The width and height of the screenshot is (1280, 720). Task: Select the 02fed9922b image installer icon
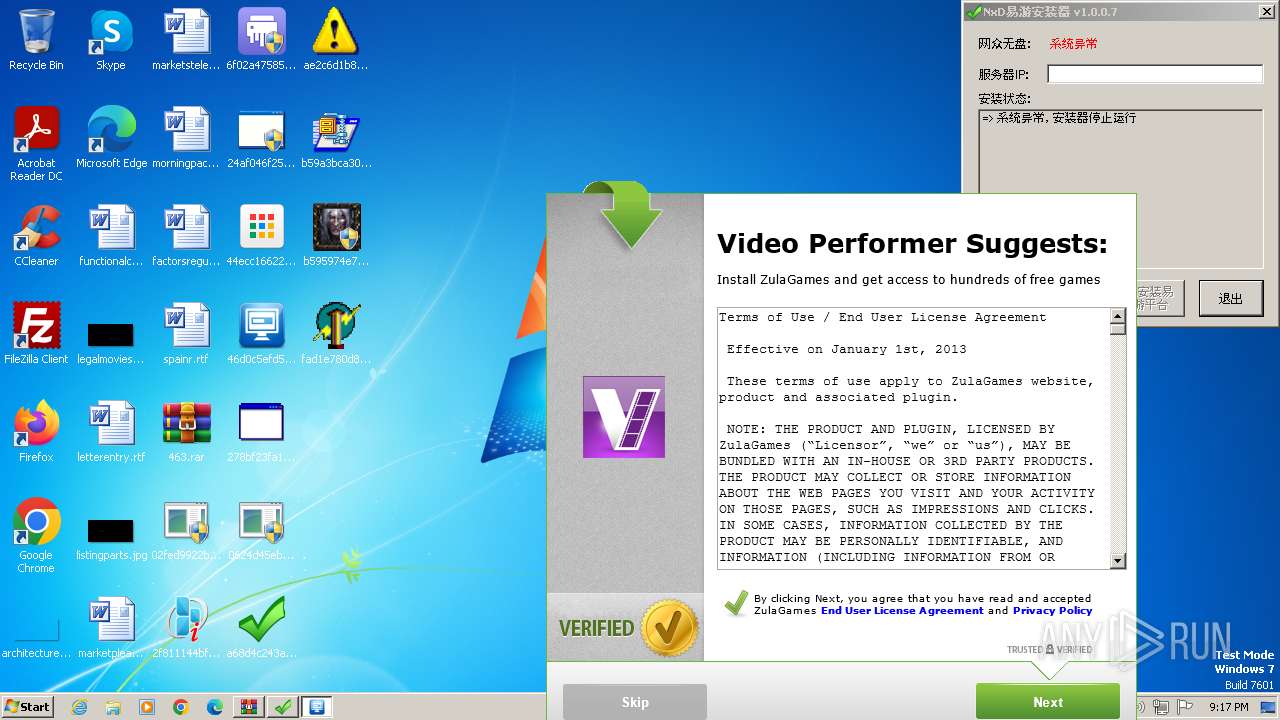pos(186,530)
